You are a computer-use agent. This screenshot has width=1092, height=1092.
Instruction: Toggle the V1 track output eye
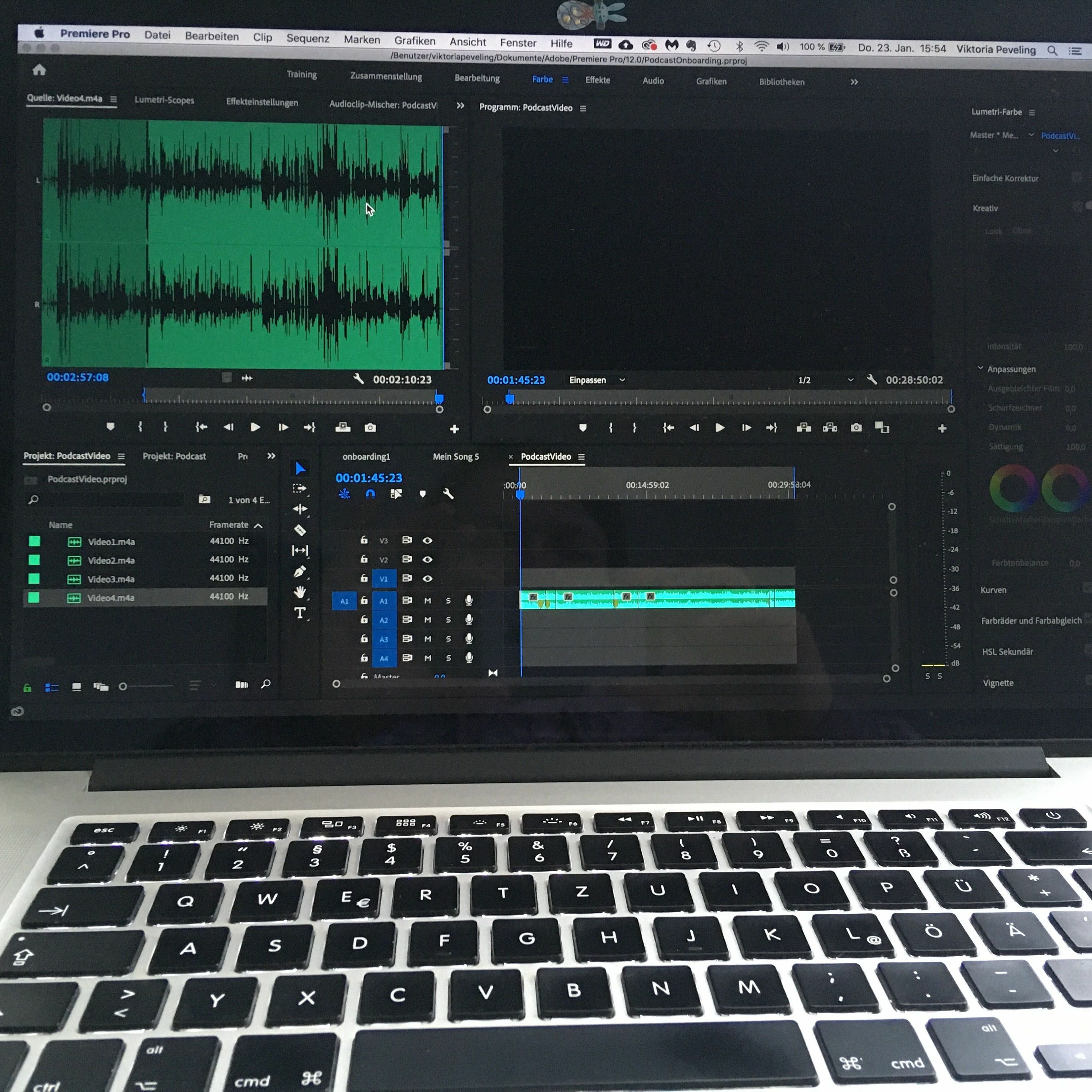428,578
